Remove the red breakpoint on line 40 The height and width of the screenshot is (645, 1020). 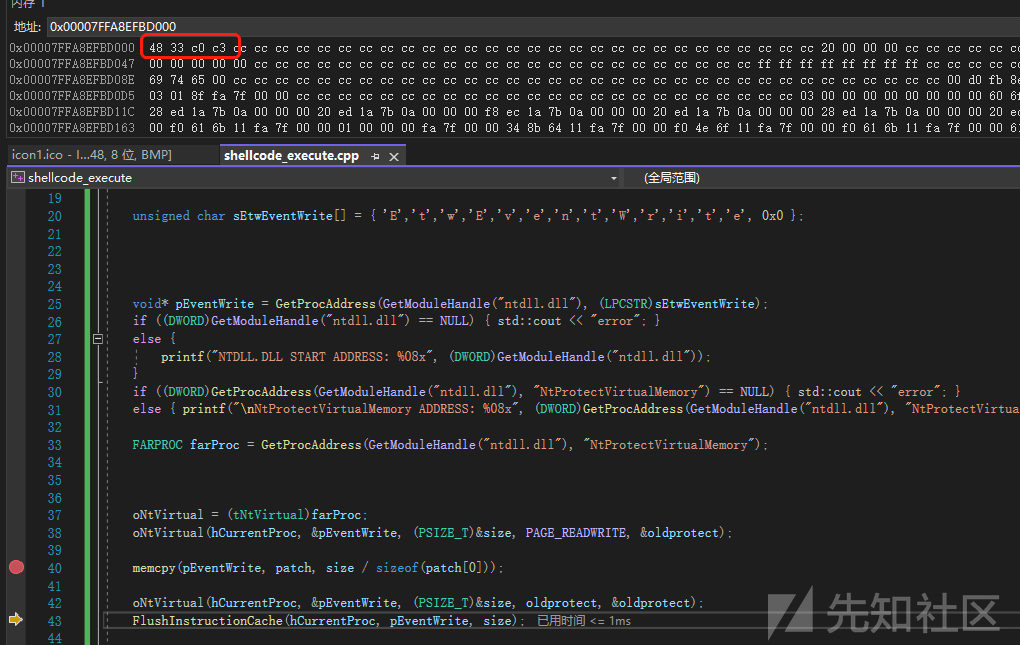(x=16, y=567)
